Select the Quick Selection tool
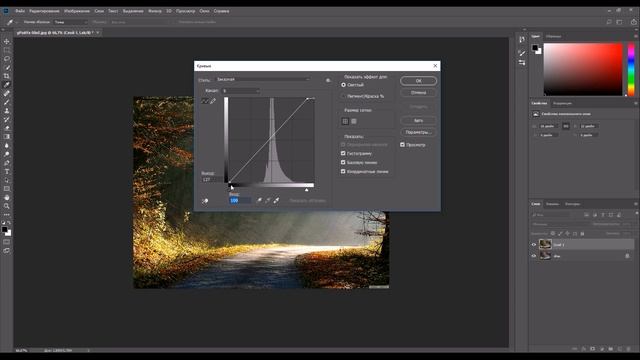Image resolution: width=640 pixels, height=360 pixels. pos(7,67)
